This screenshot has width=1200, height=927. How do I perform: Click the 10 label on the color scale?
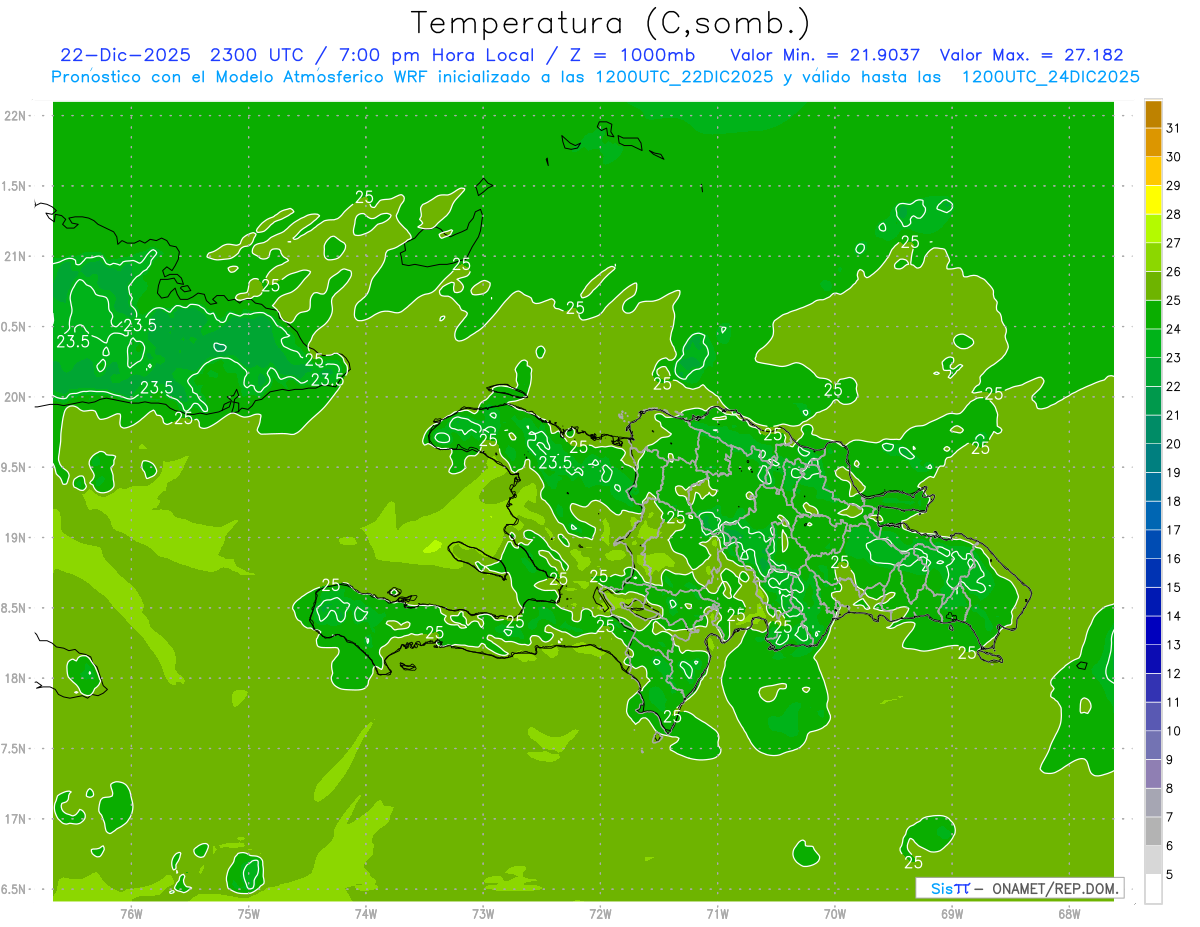[x=1173, y=731]
